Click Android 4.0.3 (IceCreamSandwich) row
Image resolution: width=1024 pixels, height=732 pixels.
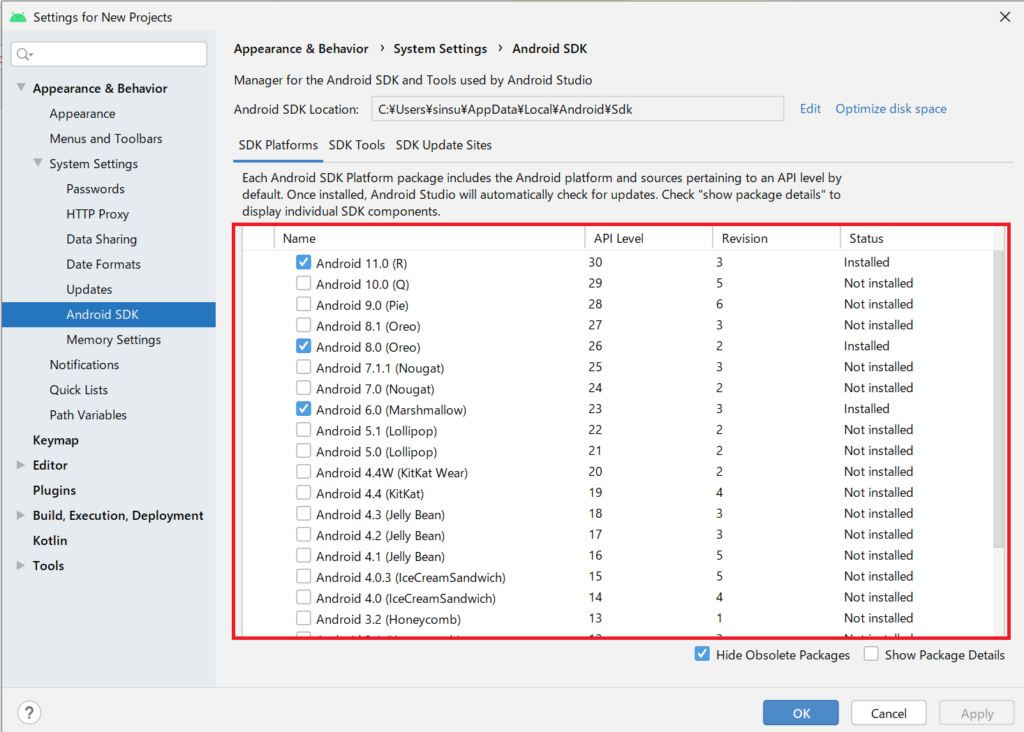(619, 577)
